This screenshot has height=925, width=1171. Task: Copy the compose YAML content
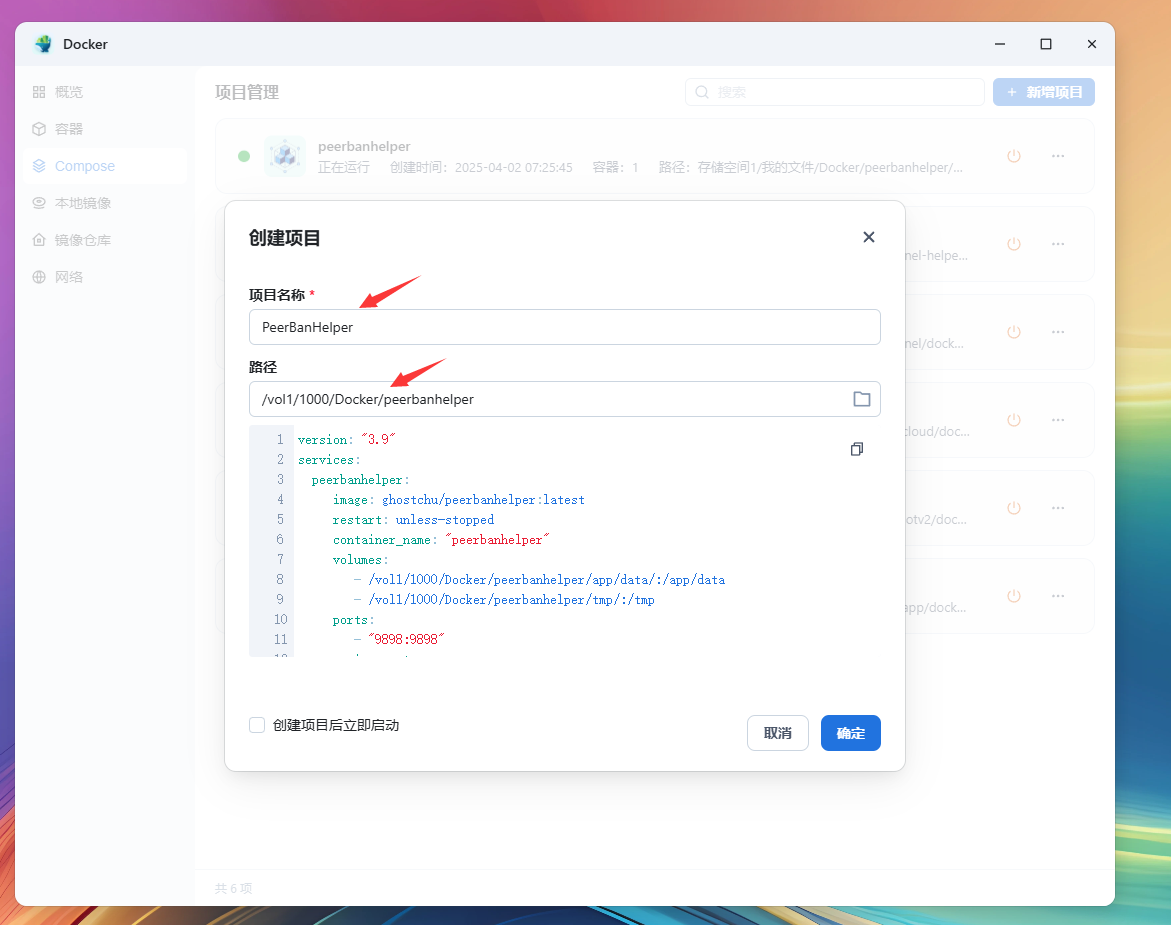pos(857,449)
